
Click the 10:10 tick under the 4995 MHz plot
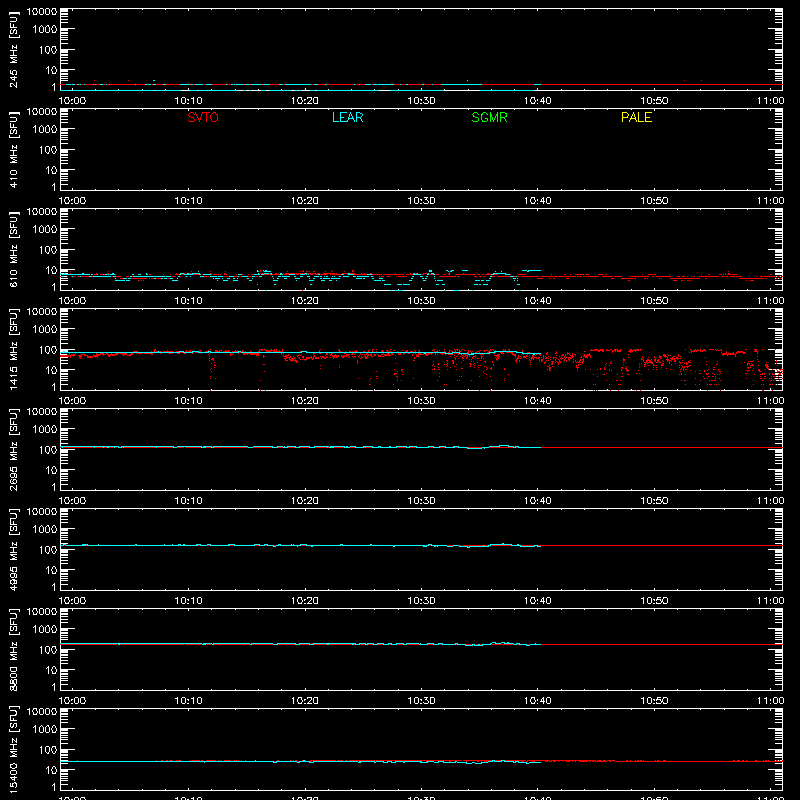point(189,601)
